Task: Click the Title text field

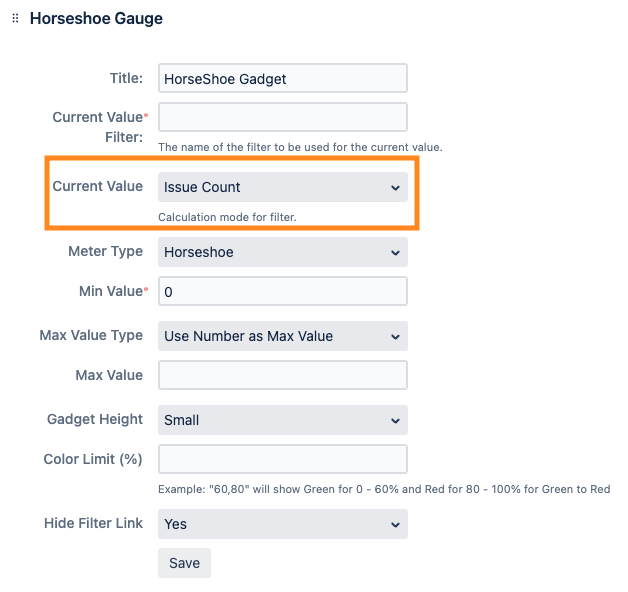Action: pos(282,79)
